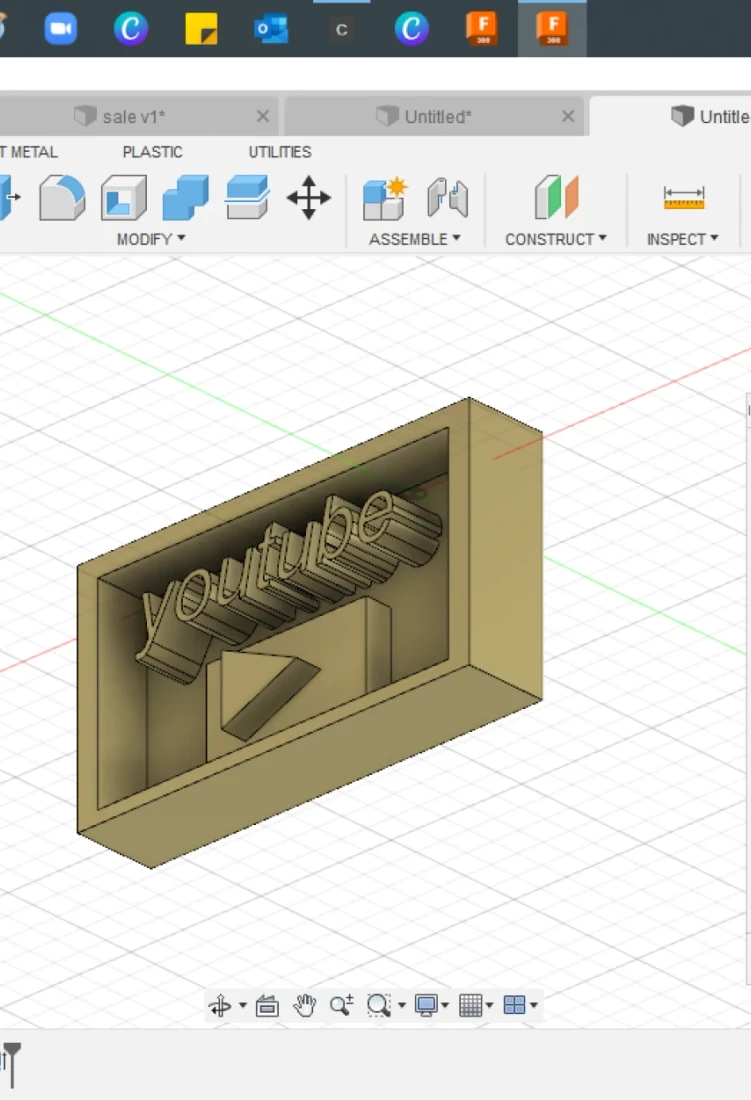Open Sticky Notes from the taskbar

tap(201, 29)
